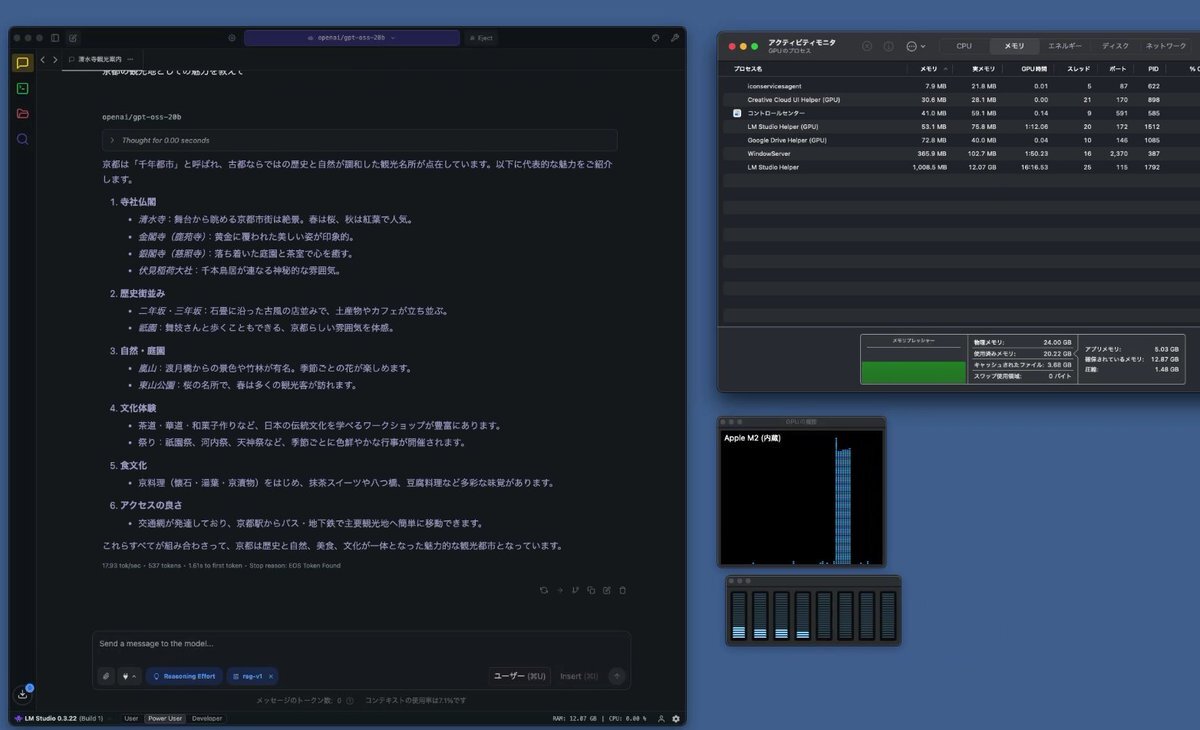The width and height of the screenshot is (1200, 730).
Task: Expand the 'Thought for 0.00 seconds' section
Action: [x=359, y=140]
